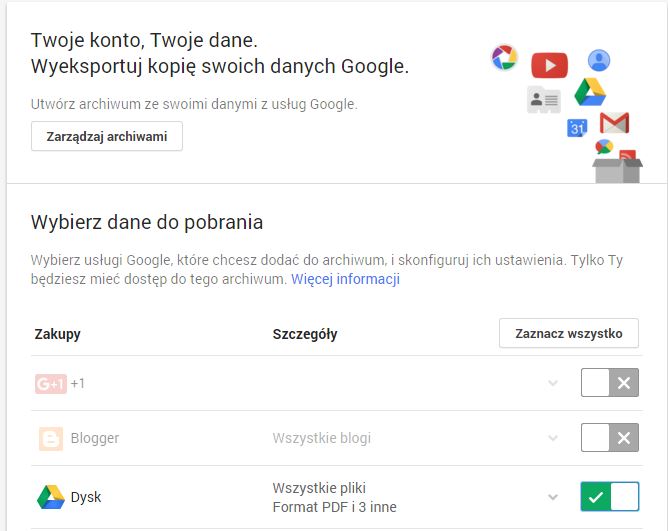The width and height of the screenshot is (668, 531).
Task: Click the Gmail envelope icon
Action: coord(614,123)
